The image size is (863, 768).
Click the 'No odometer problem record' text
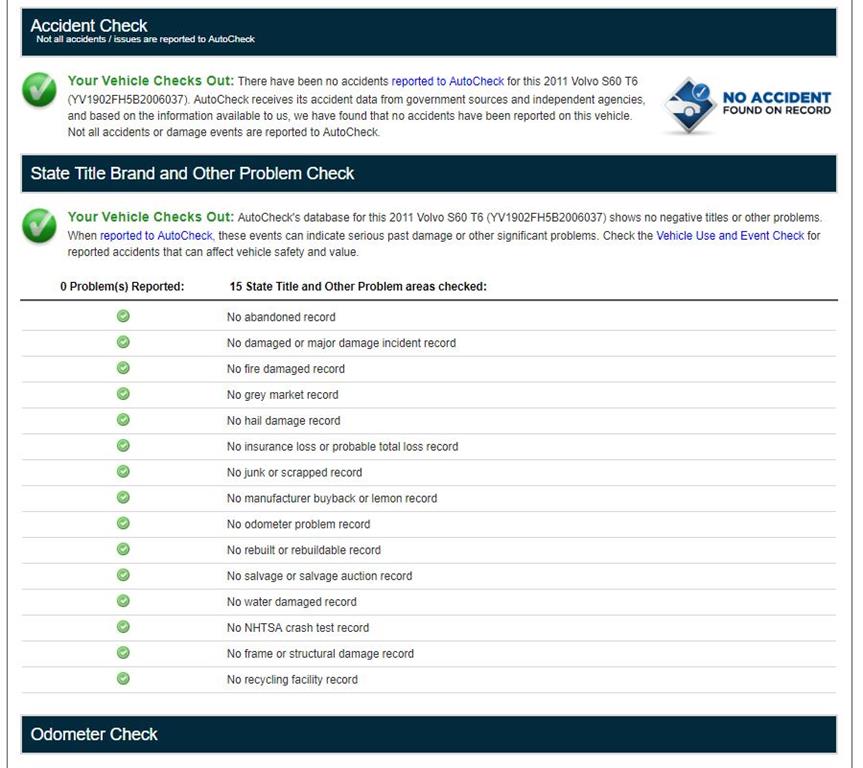(298, 524)
